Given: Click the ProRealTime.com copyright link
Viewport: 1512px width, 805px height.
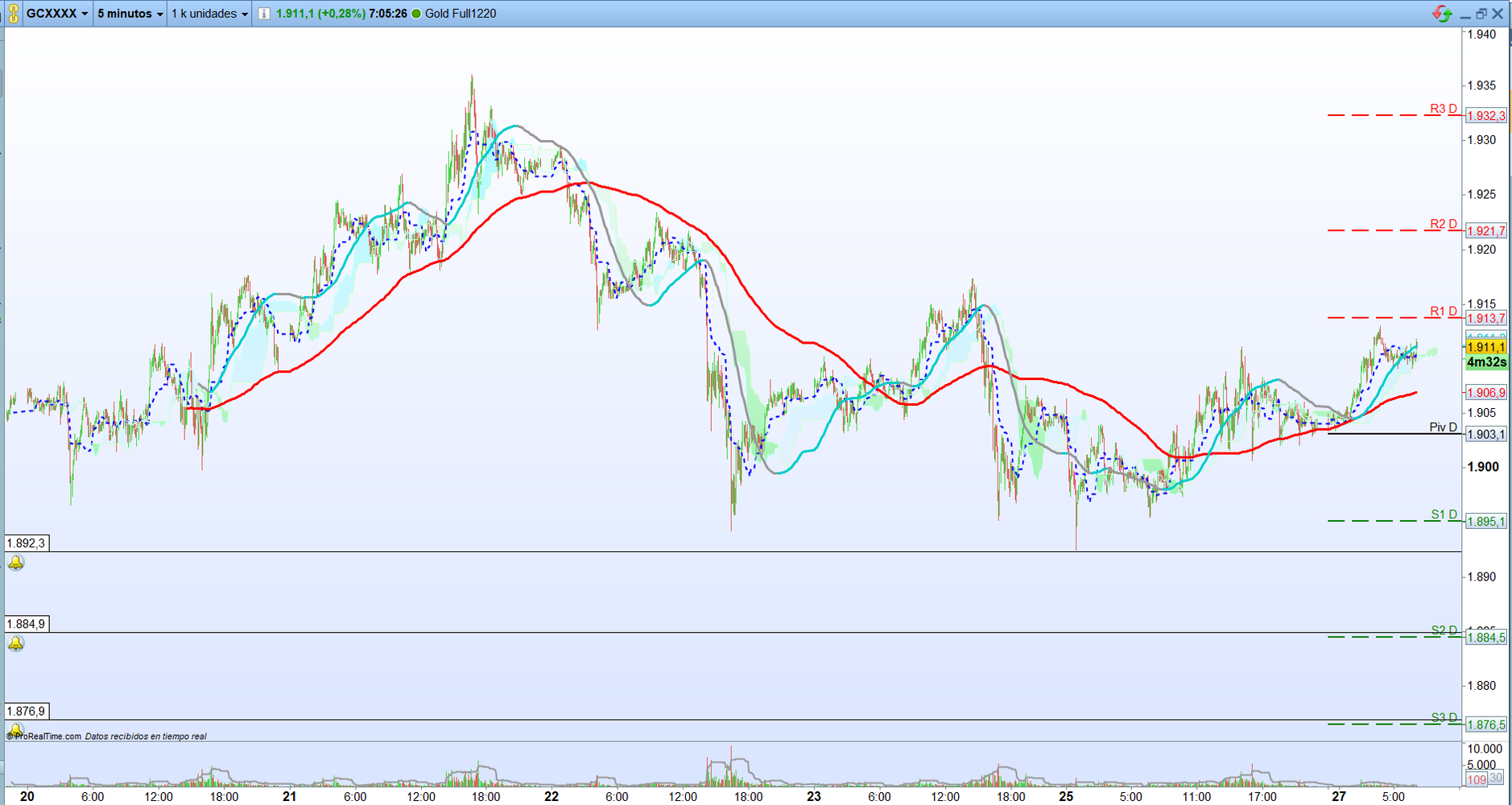Looking at the screenshot, I should click(44, 736).
